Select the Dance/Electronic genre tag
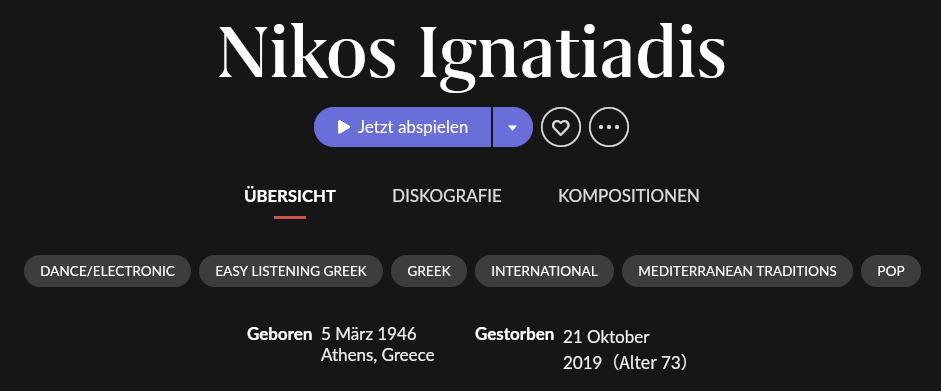This screenshot has width=941, height=391. coord(107,271)
